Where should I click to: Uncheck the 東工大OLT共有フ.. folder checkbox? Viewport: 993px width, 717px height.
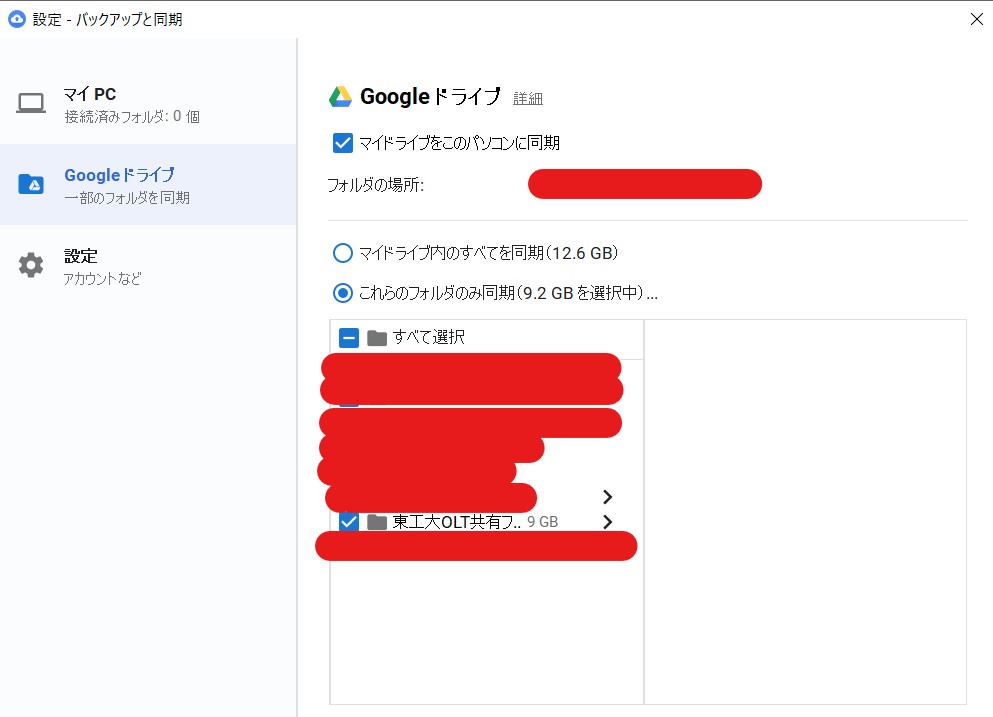click(x=349, y=522)
